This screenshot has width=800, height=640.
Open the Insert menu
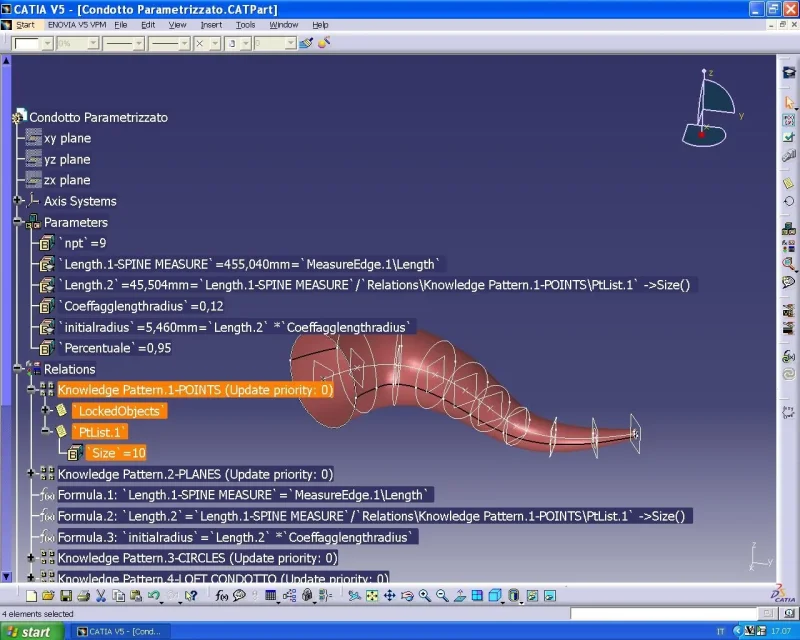(211, 24)
